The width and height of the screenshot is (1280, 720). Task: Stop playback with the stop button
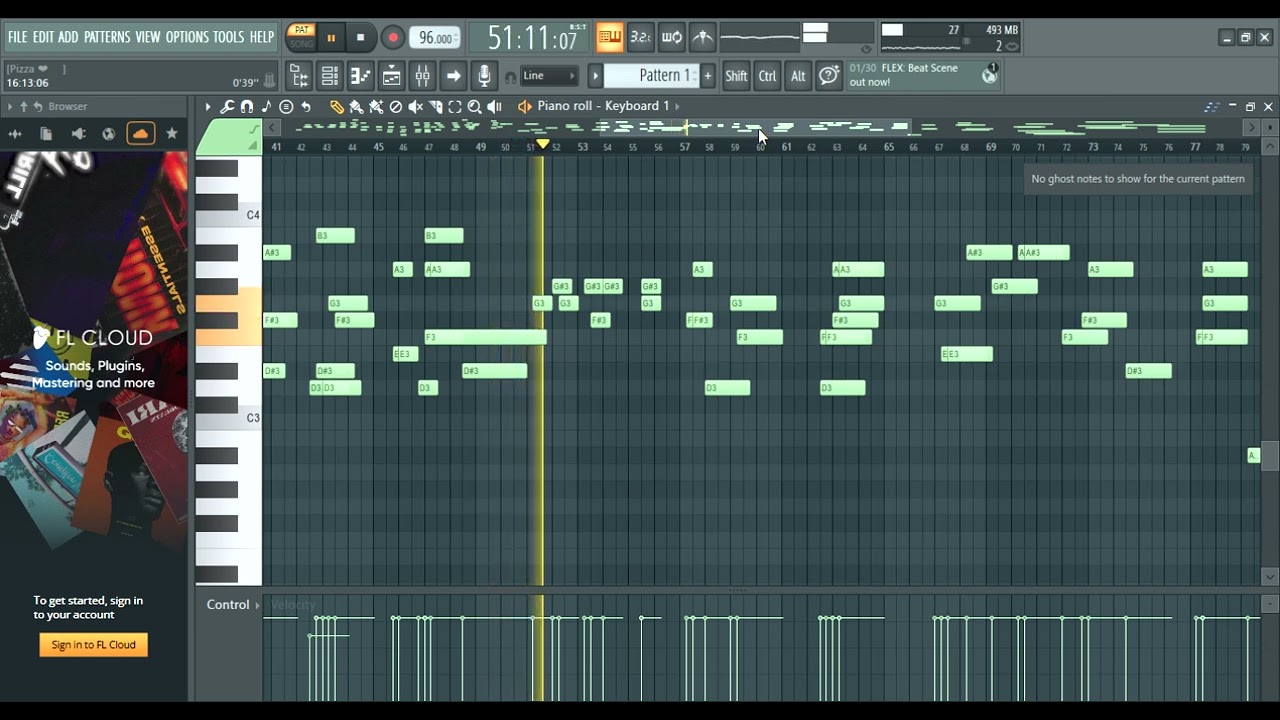361,38
